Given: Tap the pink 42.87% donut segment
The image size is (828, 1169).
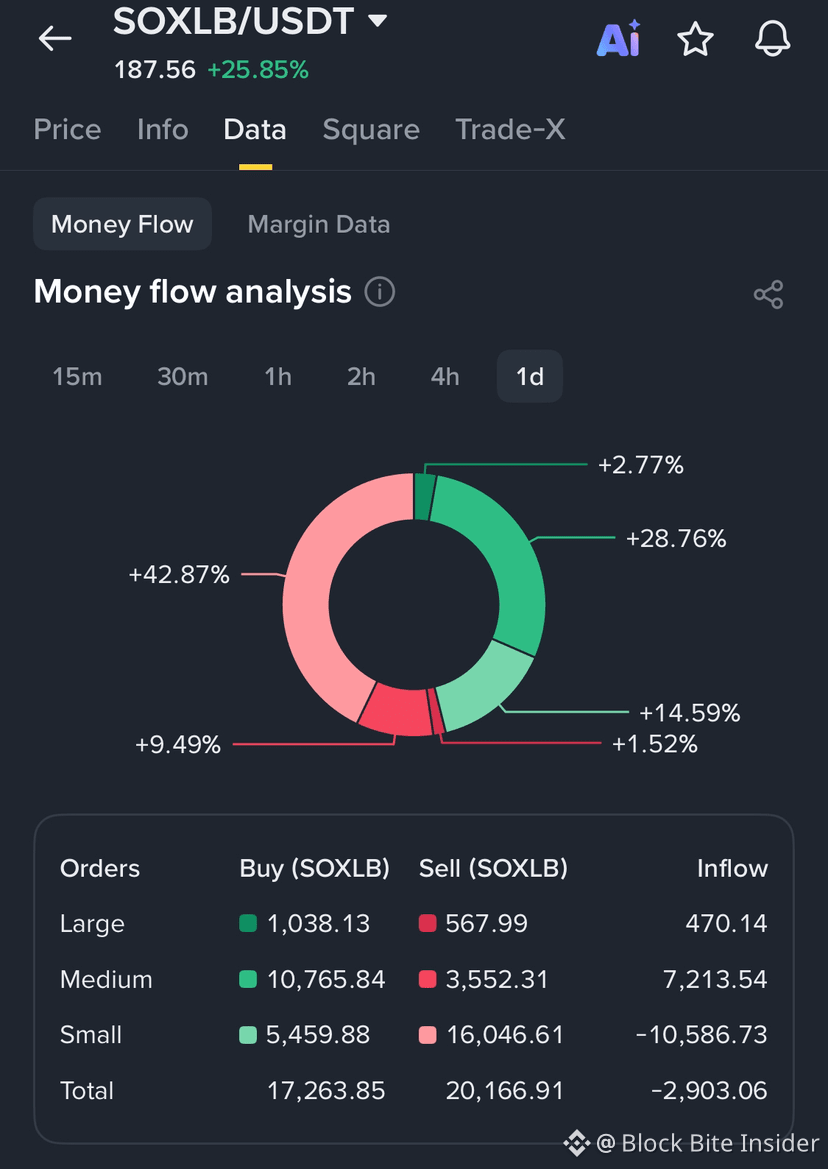Looking at the screenshot, I should click(x=317, y=589).
